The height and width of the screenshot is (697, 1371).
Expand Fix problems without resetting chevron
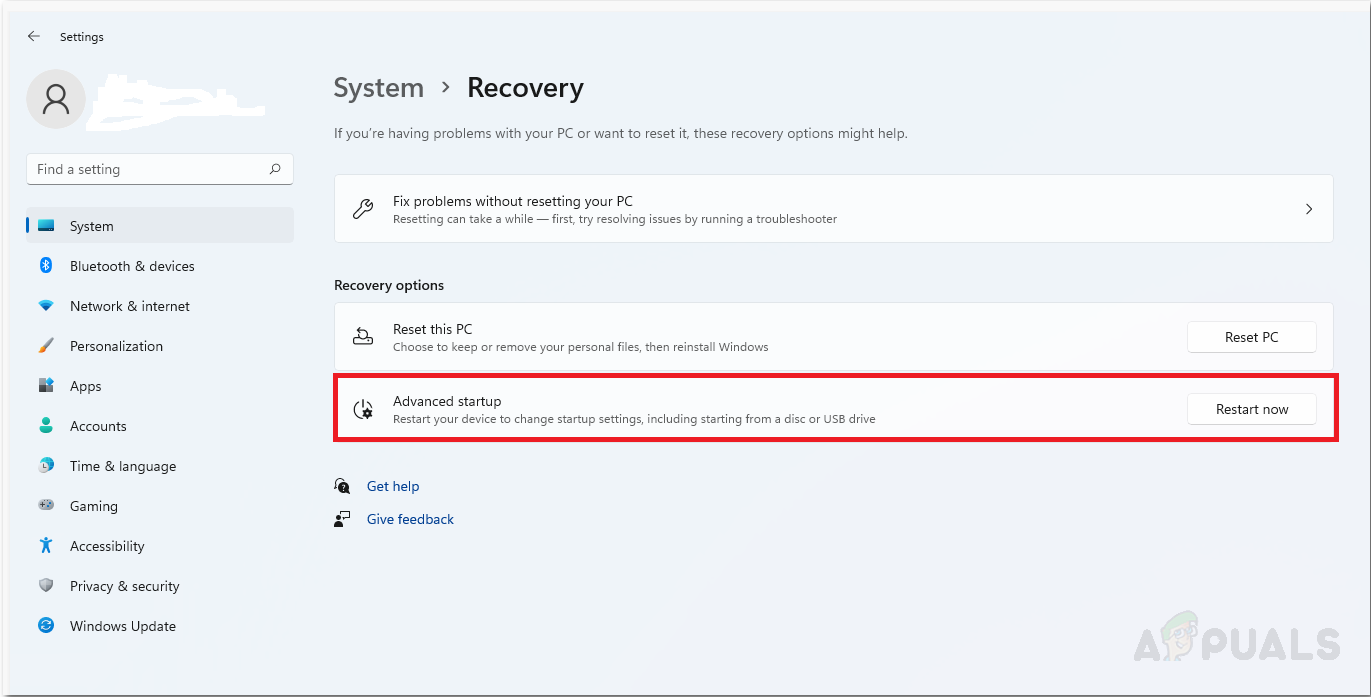pyautogui.click(x=1309, y=209)
